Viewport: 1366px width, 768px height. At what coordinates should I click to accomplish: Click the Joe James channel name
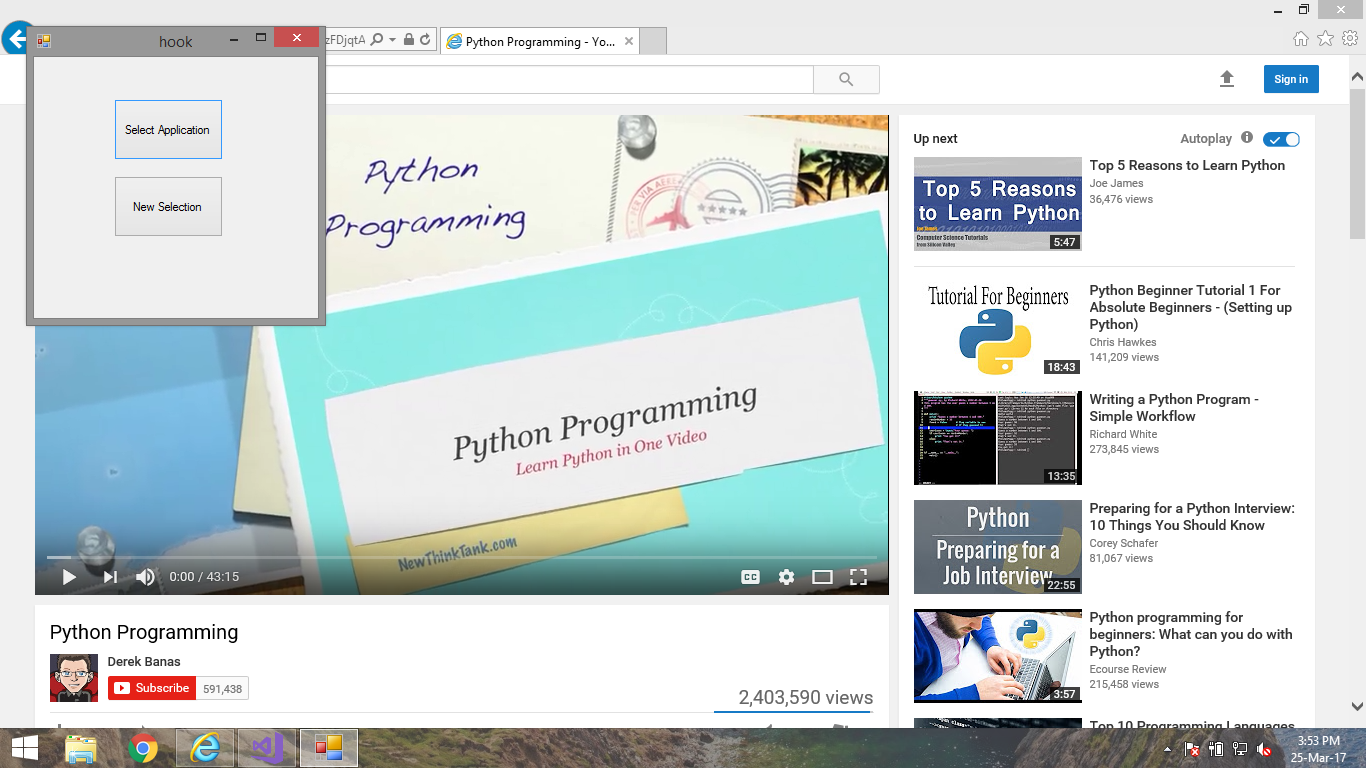pyautogui.click(x=1116, y=183)
